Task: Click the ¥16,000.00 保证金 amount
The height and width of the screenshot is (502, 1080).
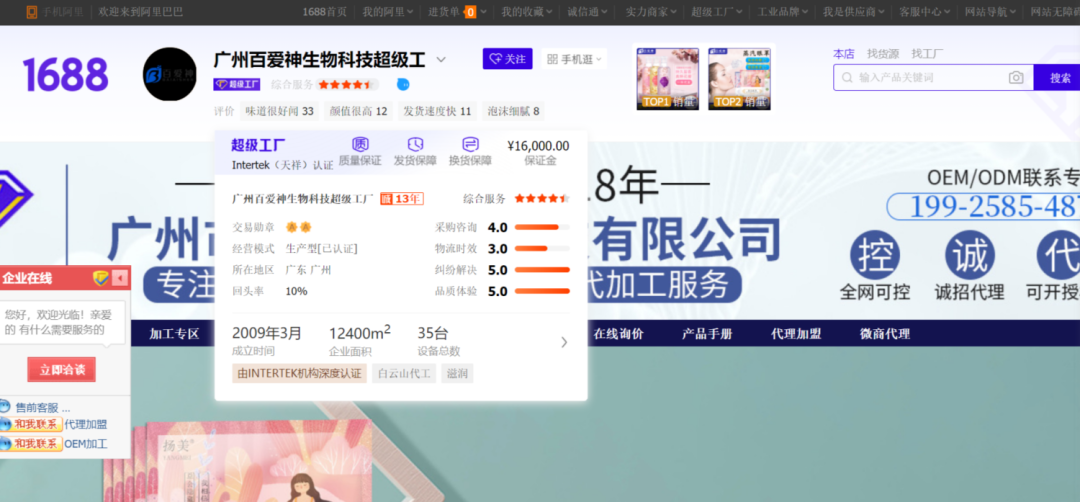Action: click(x=538, y=146)
